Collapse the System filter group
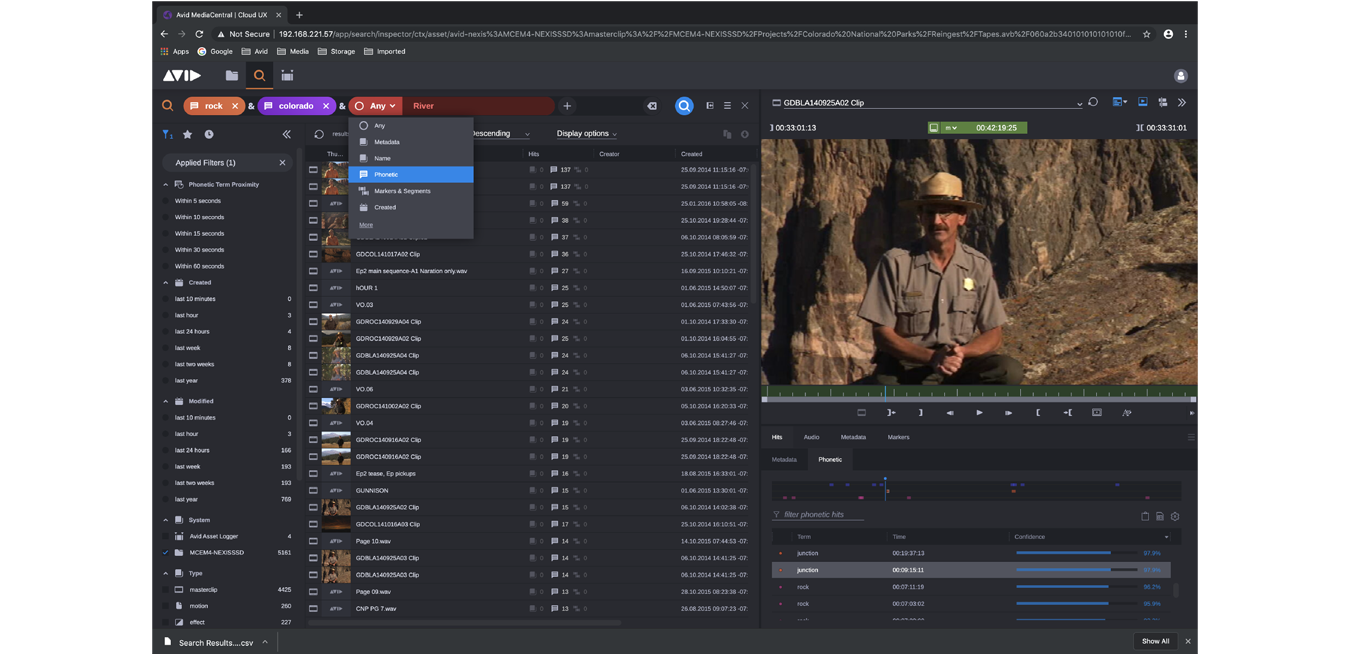1348x654 pixels. tap(166, 520)
